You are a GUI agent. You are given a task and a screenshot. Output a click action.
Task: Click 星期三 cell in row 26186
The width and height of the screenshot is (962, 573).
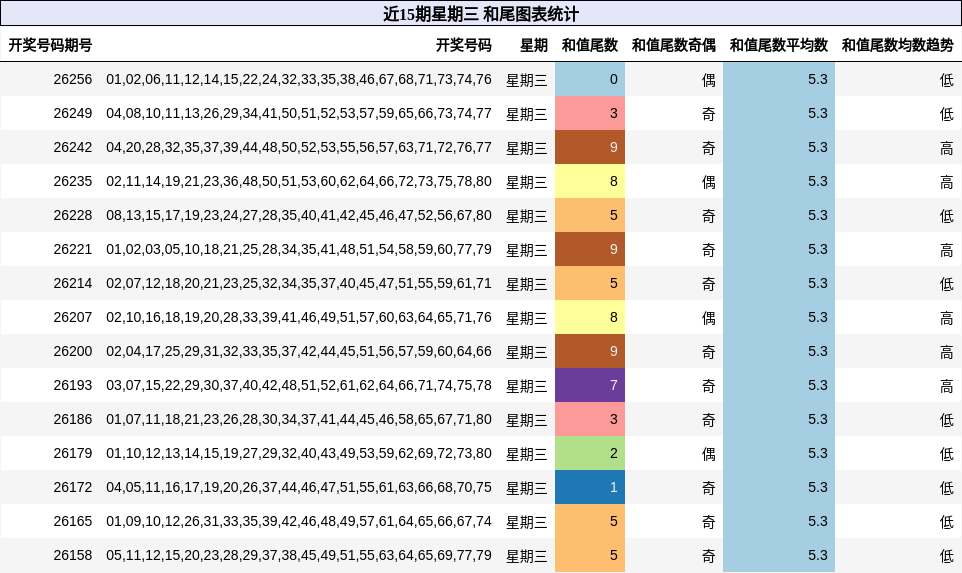(526, 420)
